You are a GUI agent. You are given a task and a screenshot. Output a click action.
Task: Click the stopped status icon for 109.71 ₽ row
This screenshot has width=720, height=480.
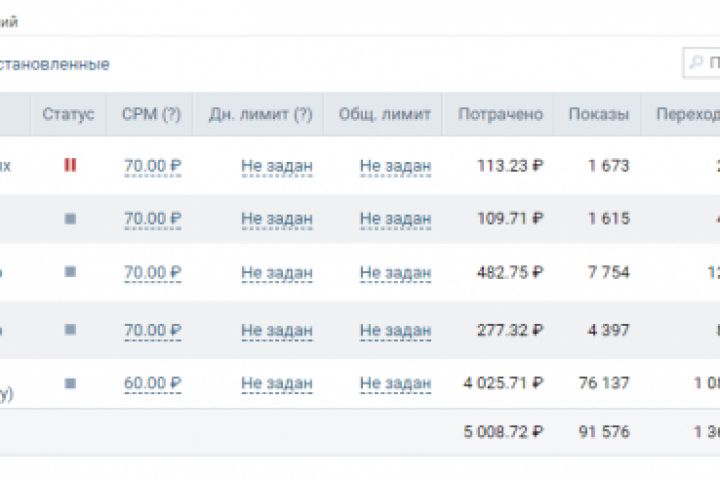tap(69, 219)
